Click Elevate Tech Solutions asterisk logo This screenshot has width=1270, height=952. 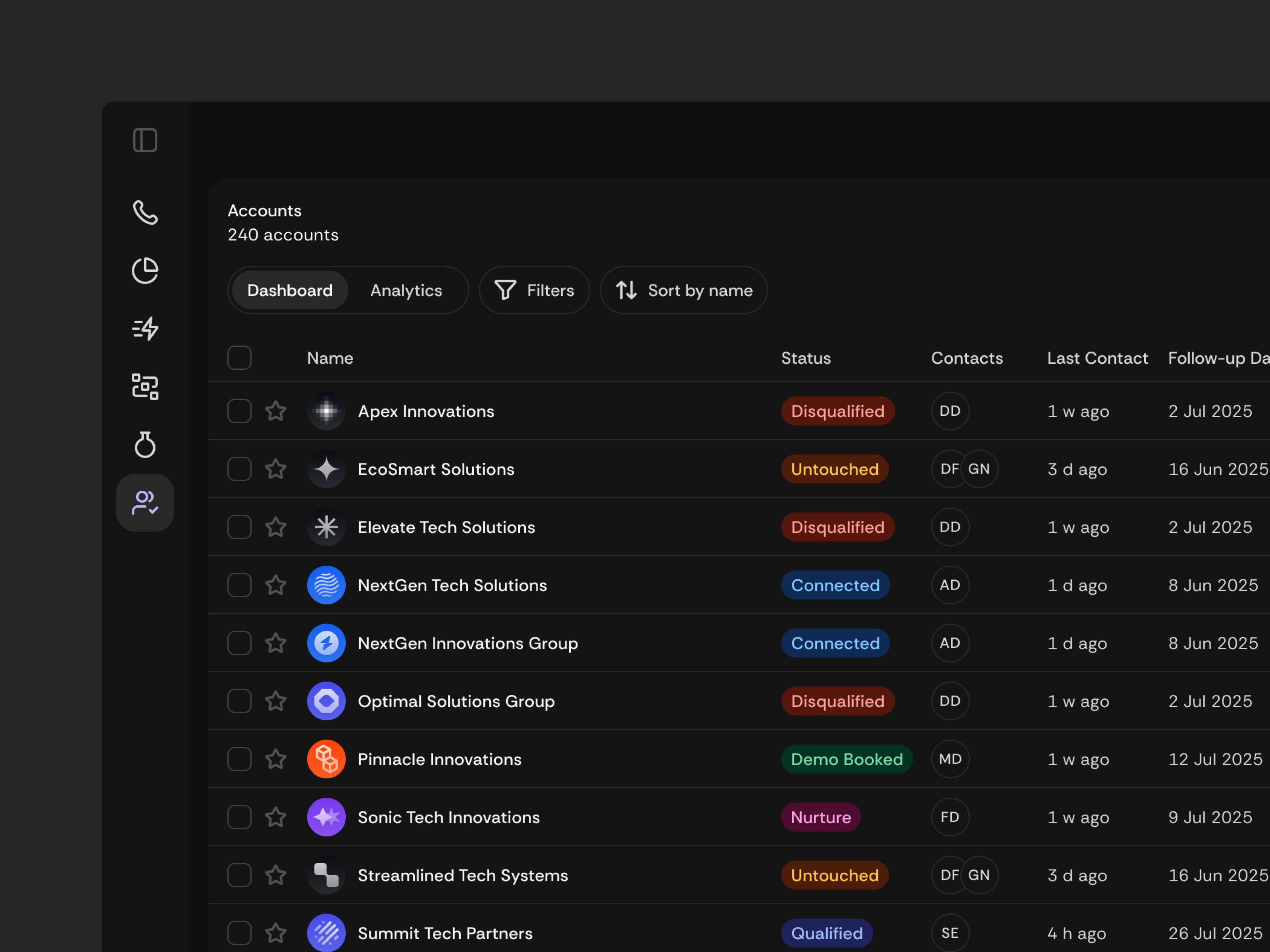(x=326, y=527)
